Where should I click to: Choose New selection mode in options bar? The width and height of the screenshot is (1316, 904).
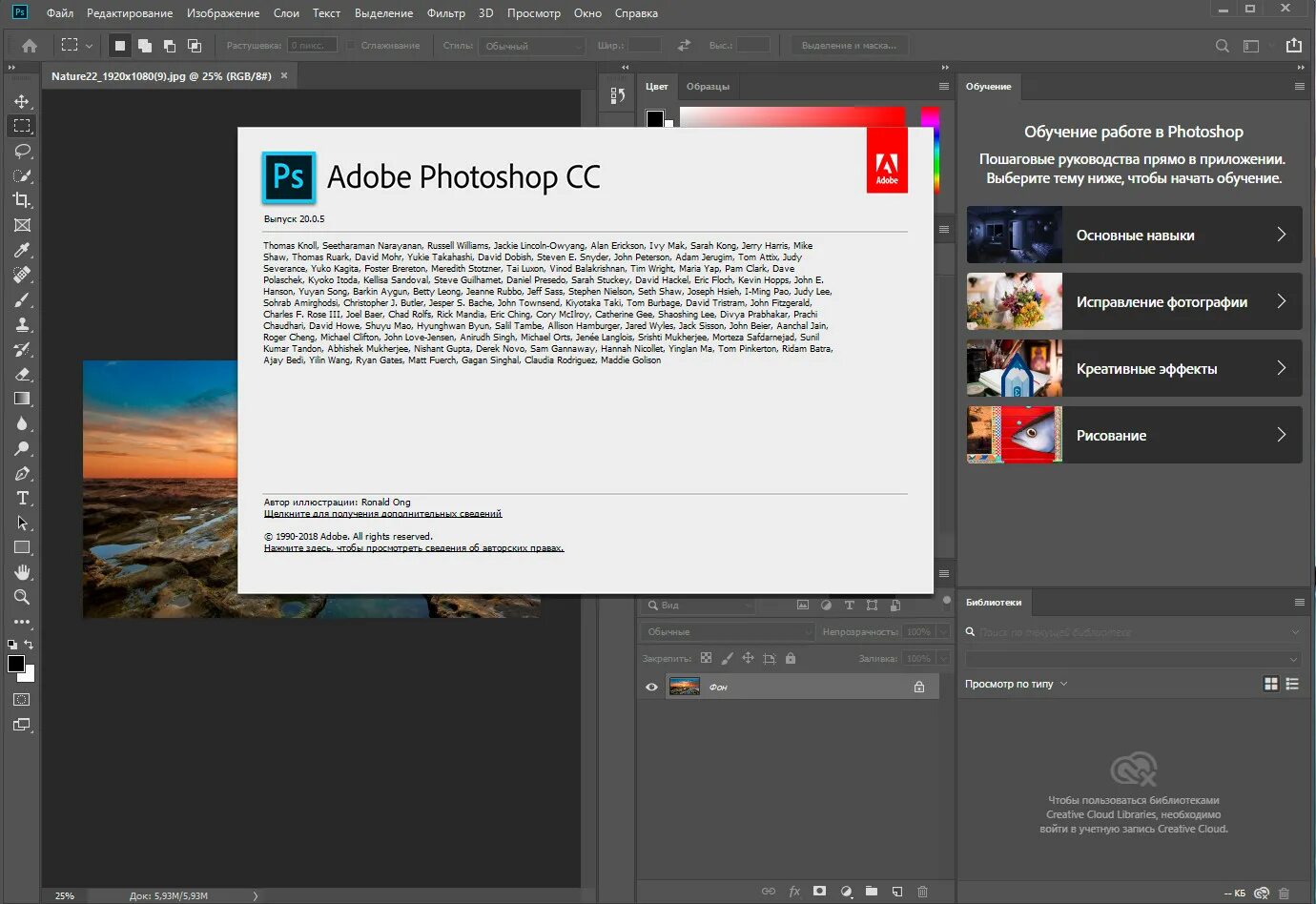click(119, 45)
